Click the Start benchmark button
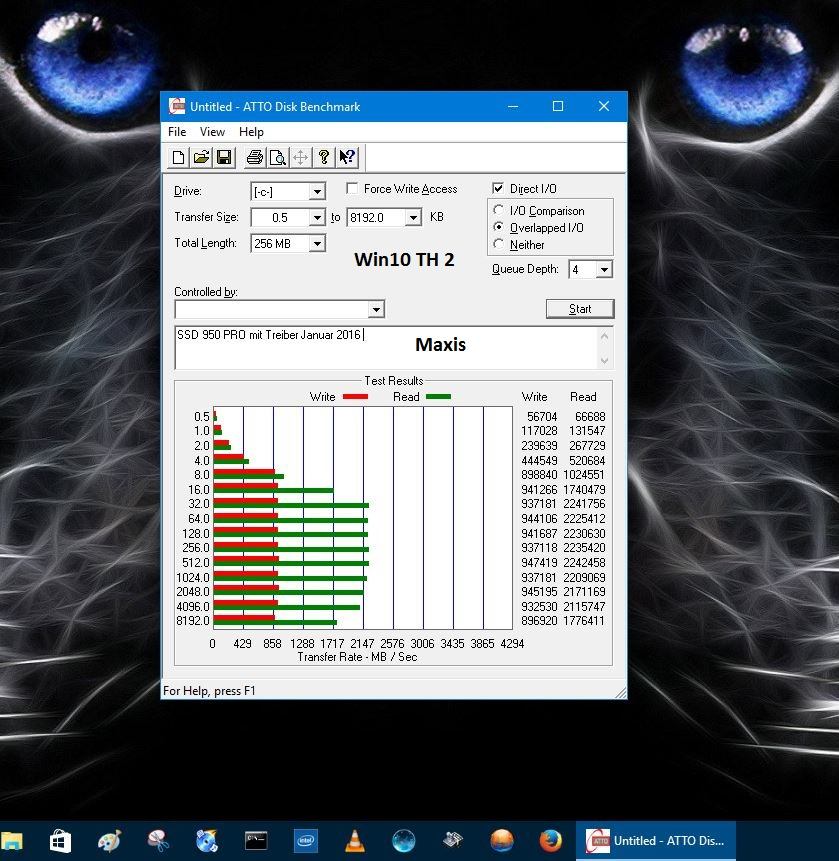 (580, 309)
